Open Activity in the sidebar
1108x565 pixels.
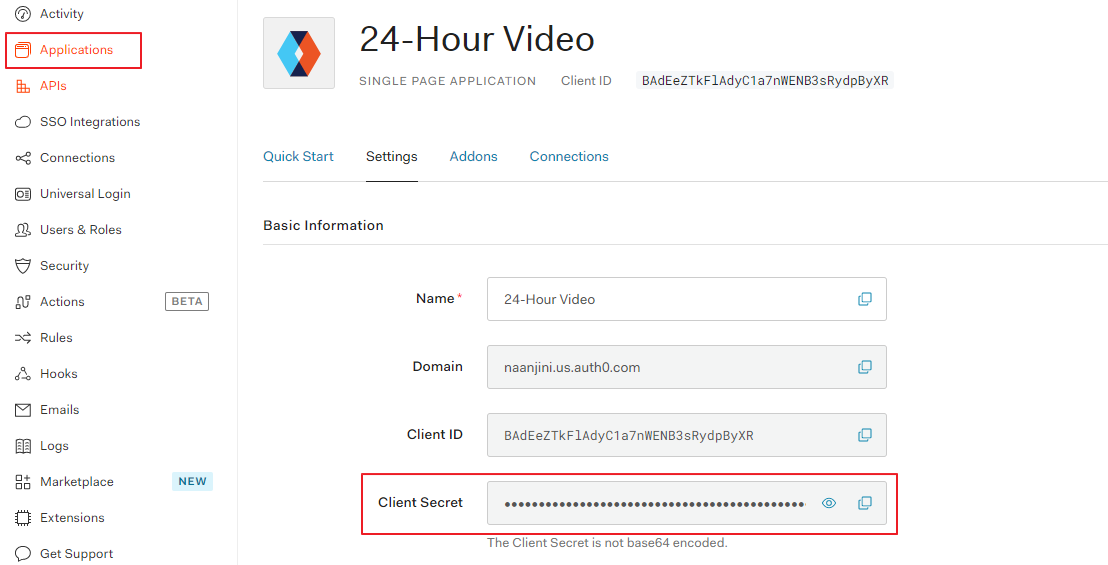point(61,13)
